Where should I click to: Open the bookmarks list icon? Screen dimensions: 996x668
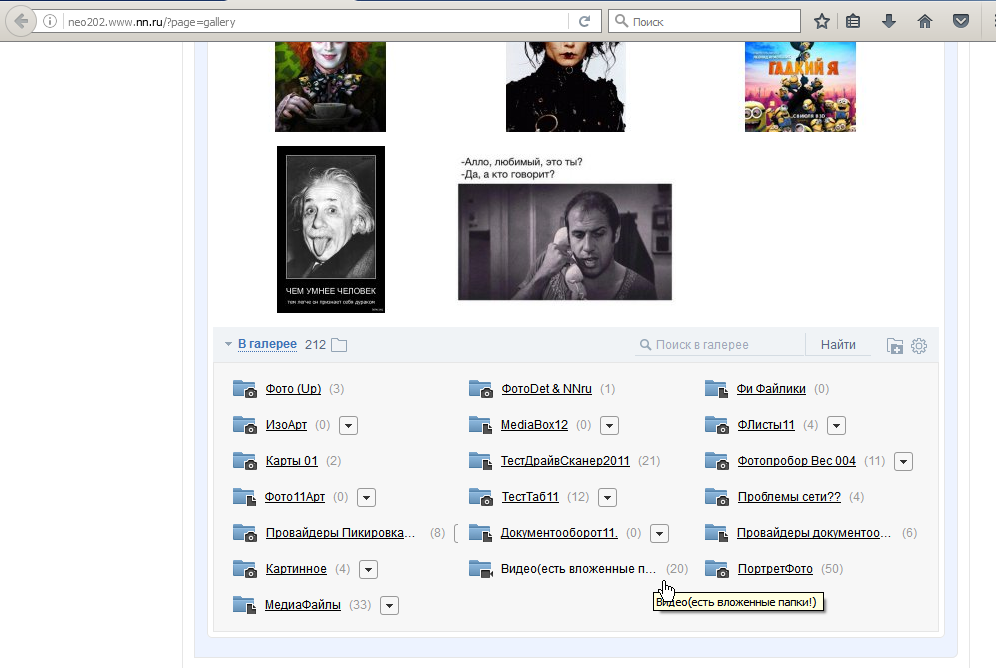pos(853,22)
